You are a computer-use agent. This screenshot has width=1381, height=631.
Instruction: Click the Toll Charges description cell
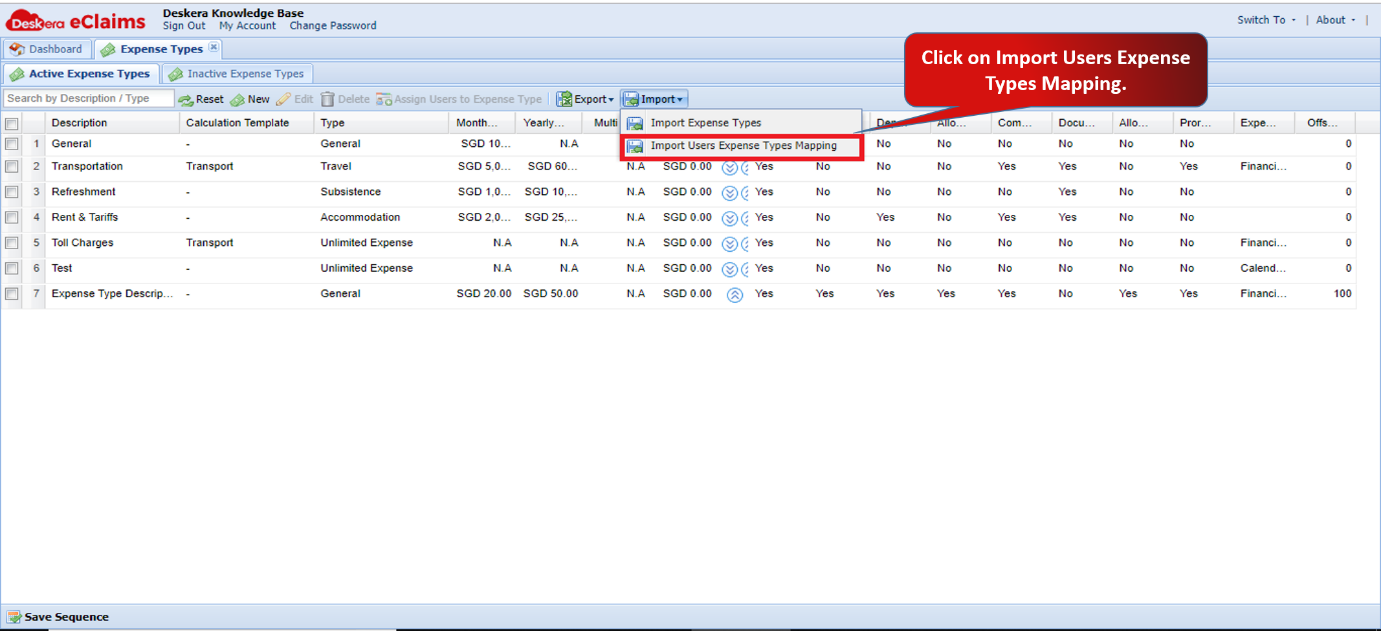tap(113, 243)
